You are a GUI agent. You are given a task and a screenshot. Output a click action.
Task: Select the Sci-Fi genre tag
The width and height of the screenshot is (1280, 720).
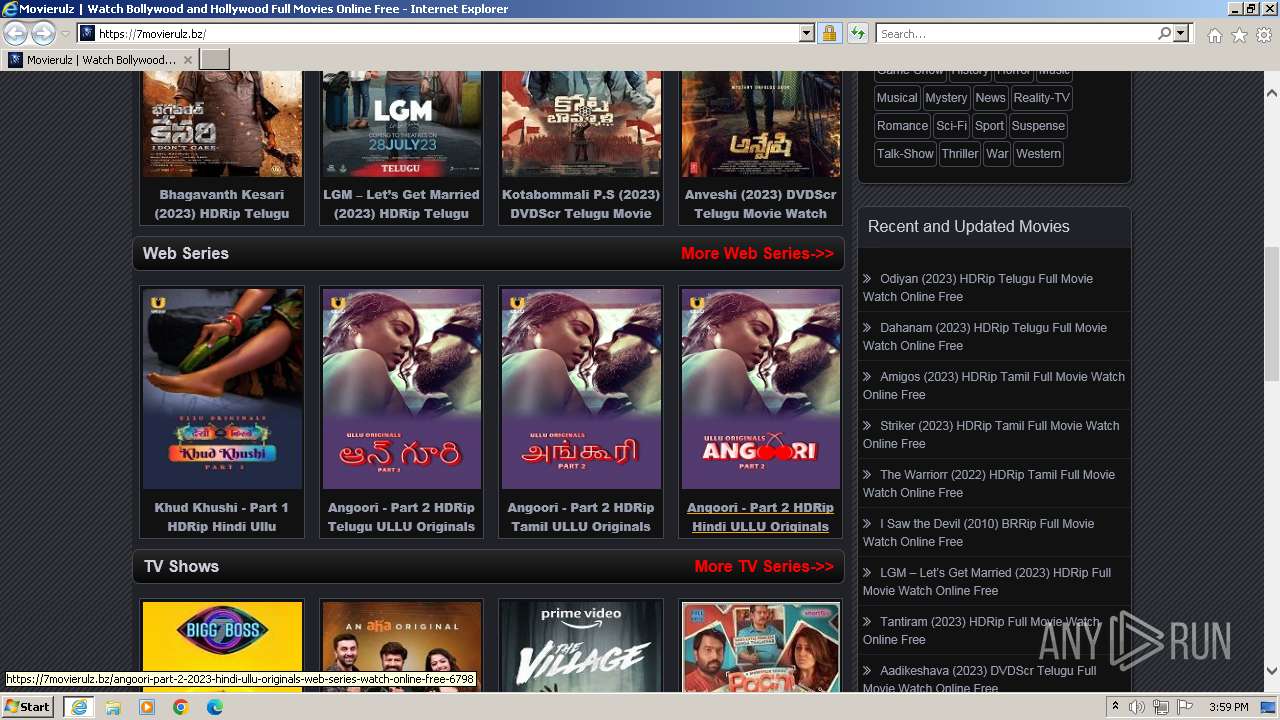[951, 126]
